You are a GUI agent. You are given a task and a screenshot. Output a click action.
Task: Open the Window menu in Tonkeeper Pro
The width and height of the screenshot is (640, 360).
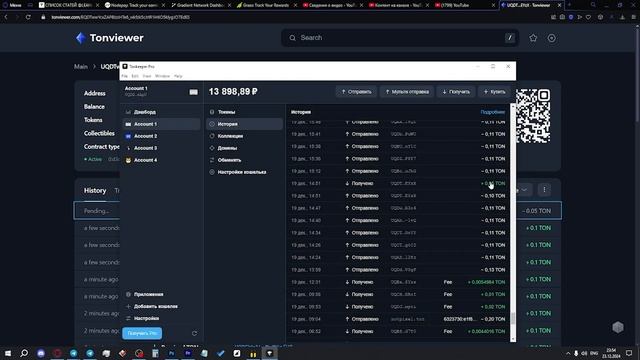[x=162, y=76]
